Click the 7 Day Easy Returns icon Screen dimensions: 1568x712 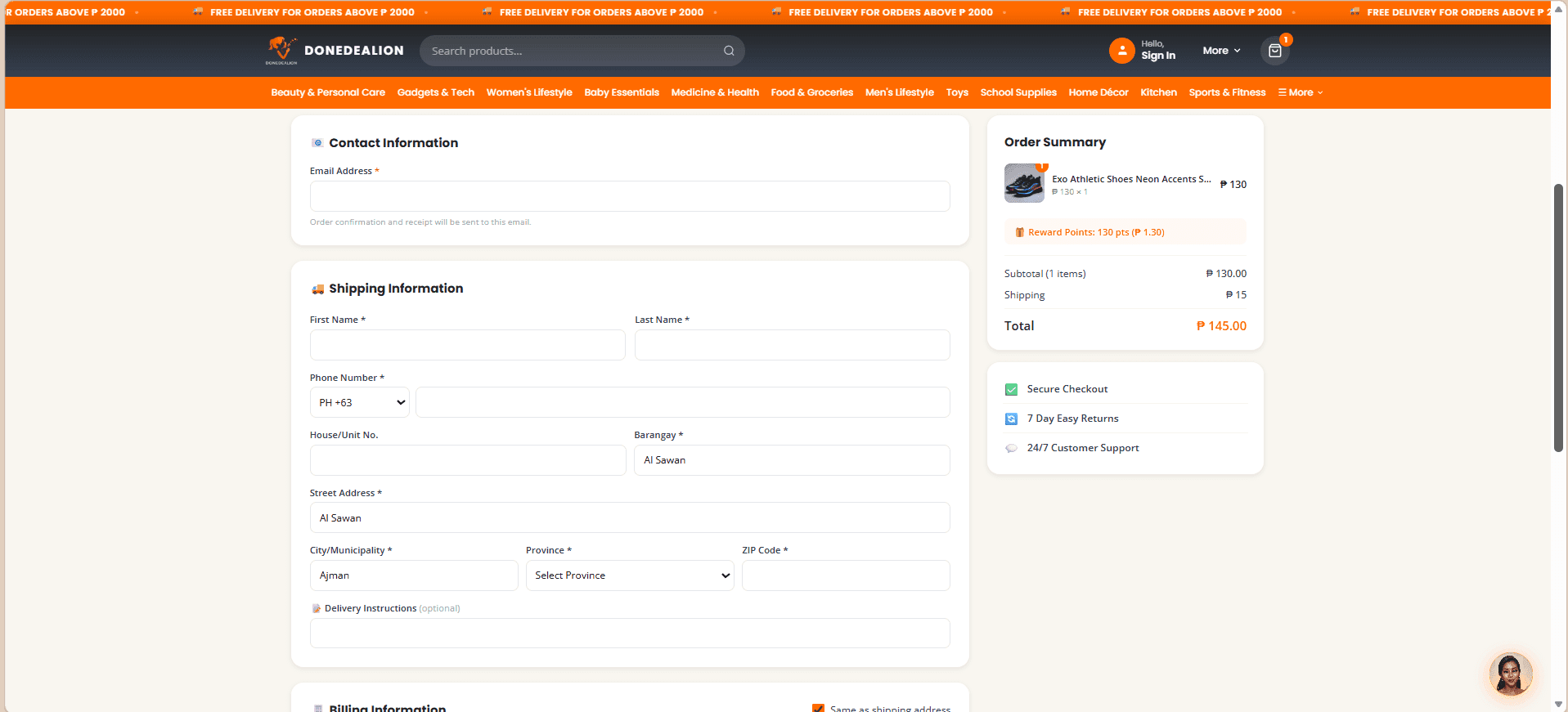[x=1011, y=419]
